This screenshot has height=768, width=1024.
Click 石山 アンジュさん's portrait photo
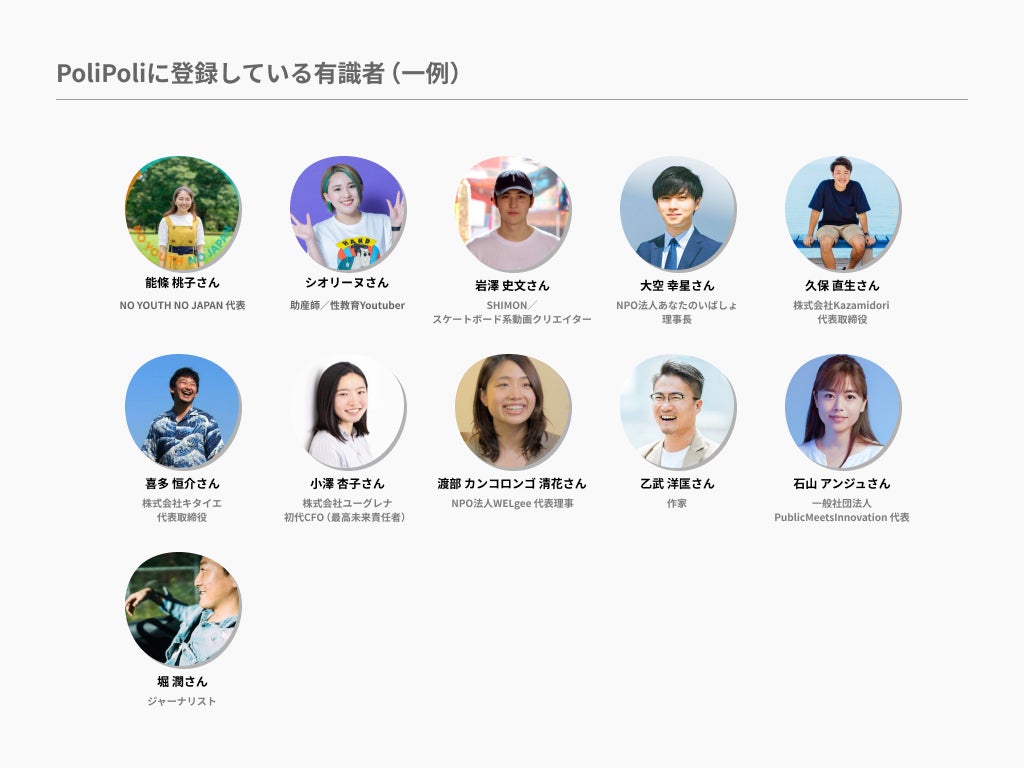click(842, 412)
